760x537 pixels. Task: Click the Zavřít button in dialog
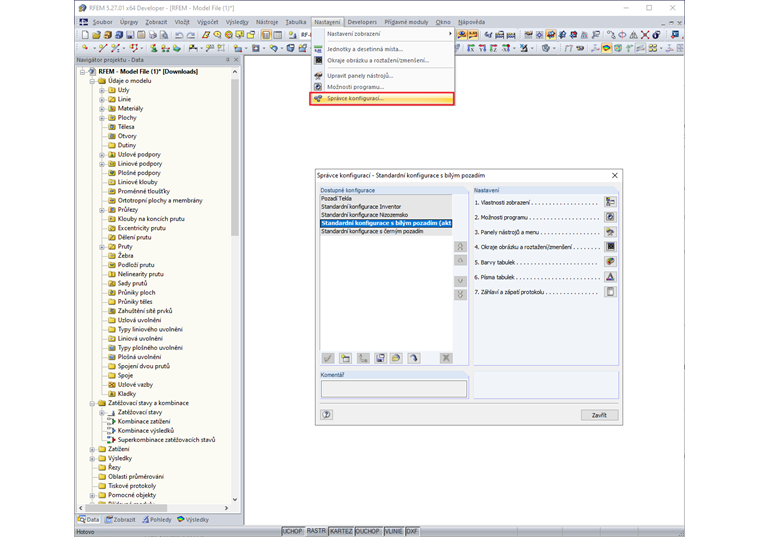point(599,415)
